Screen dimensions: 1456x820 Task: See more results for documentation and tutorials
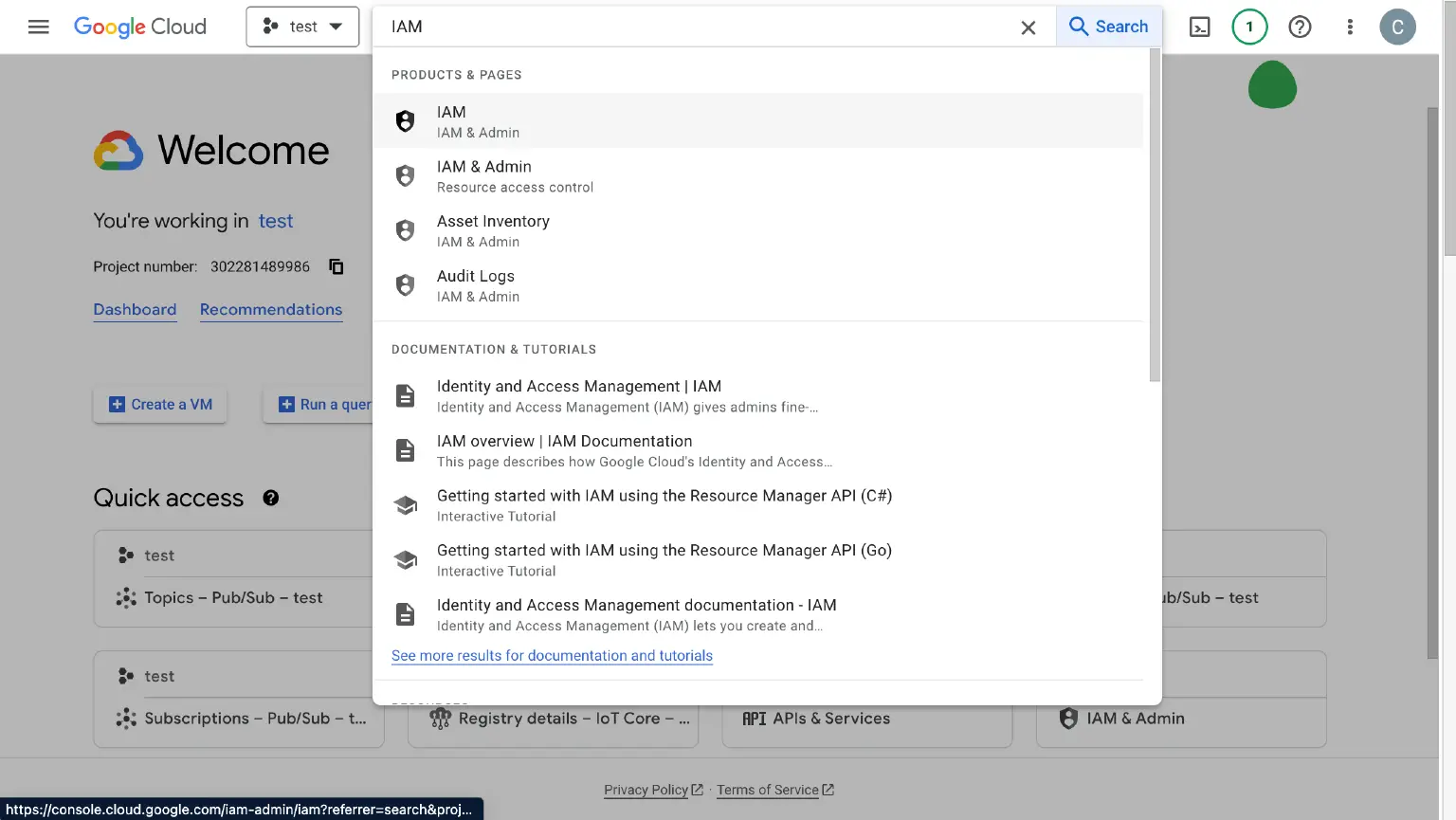(x=552, y=655)
